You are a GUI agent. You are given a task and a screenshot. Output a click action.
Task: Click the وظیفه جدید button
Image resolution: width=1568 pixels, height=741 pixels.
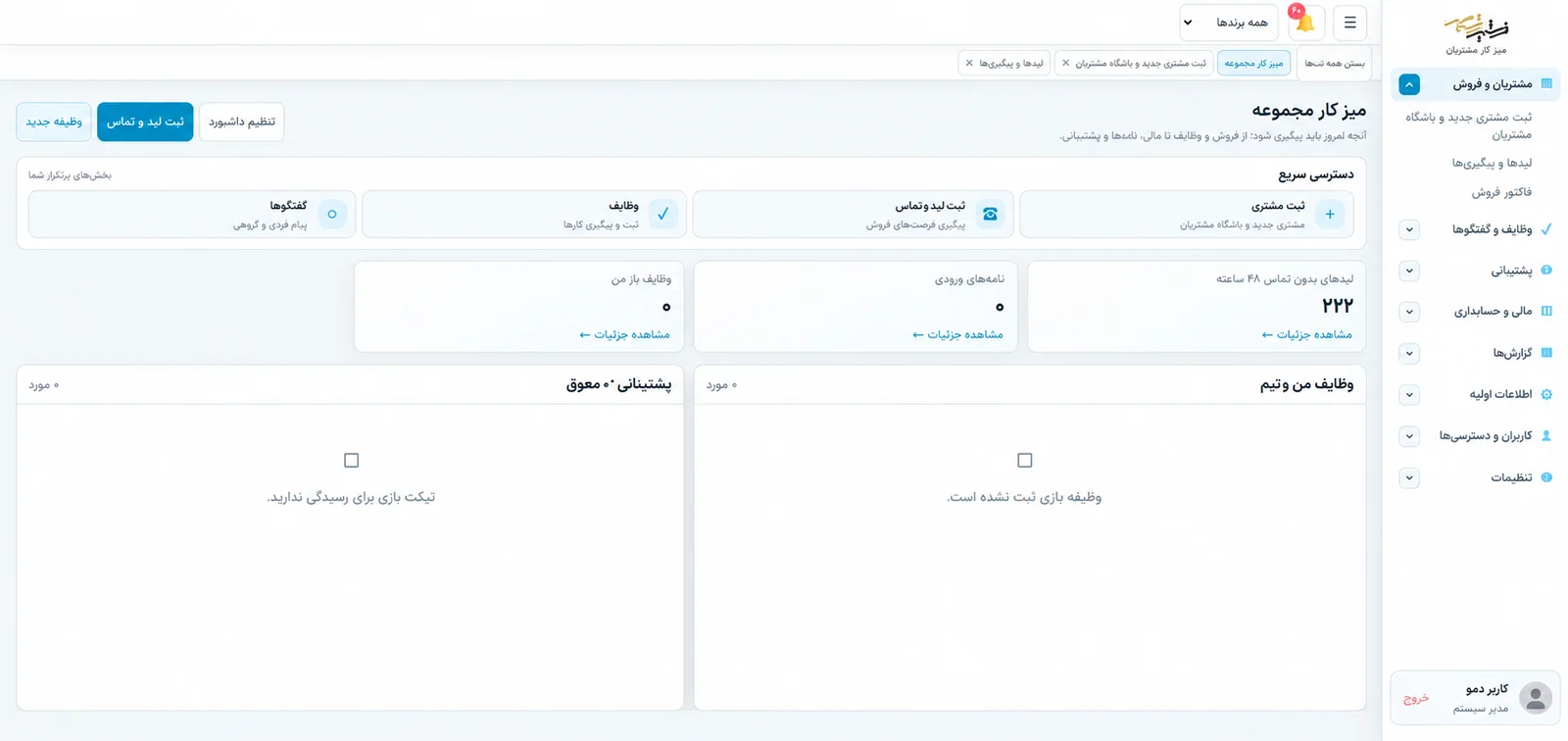tap(54, 122)
